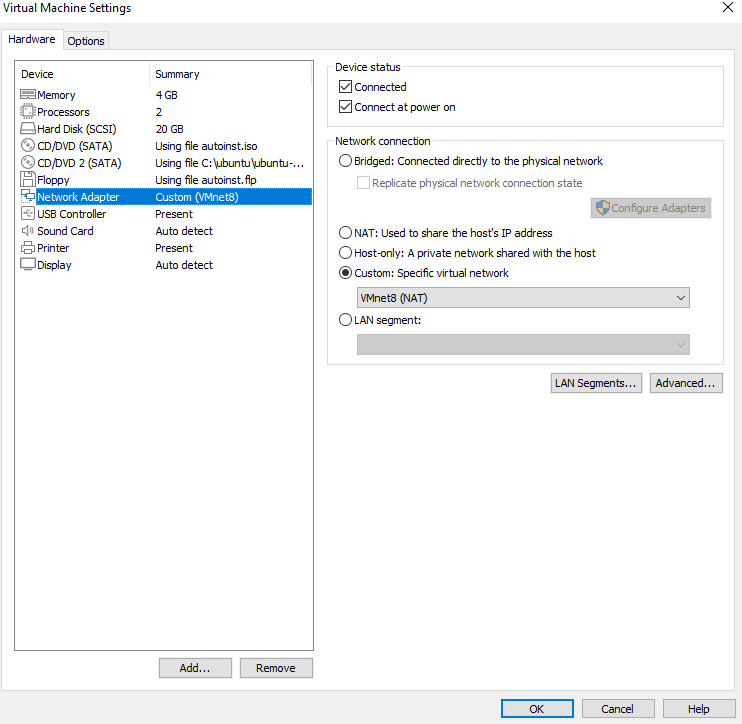Click the Network Adapter icon
This screenshot has width=742, height=724.
(28, 196)
